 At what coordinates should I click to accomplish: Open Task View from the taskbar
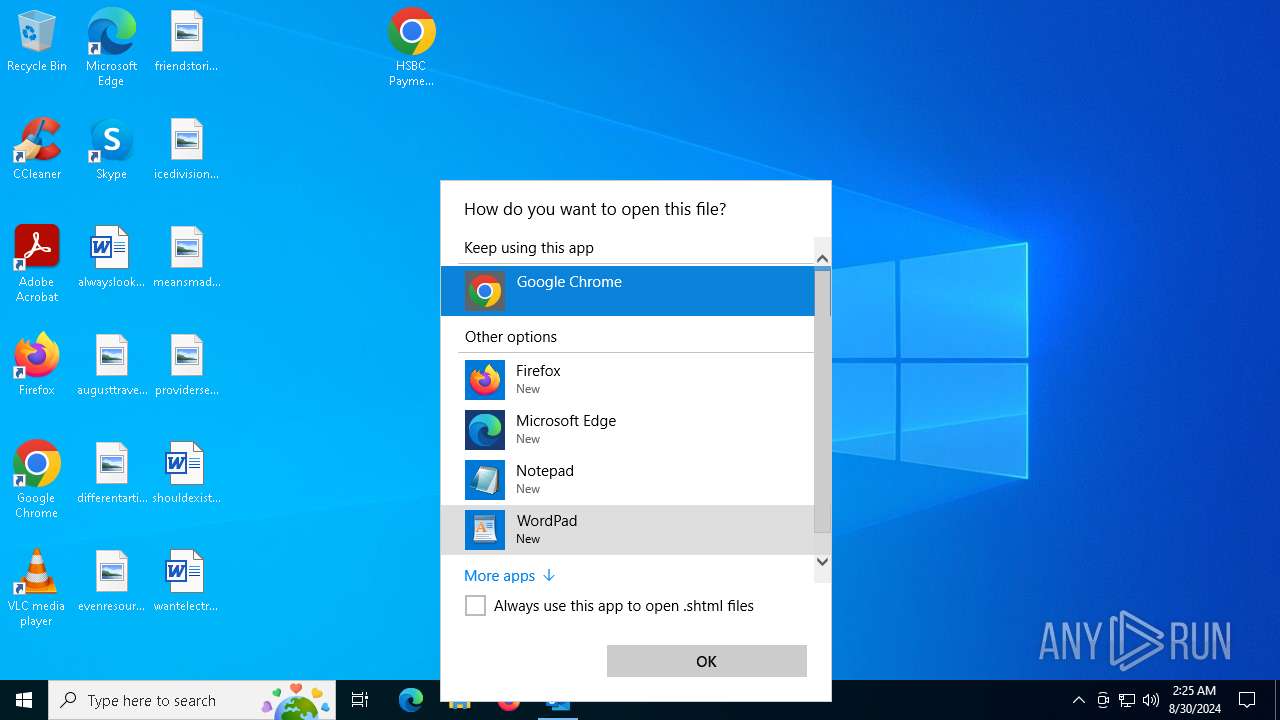[x=360, y=700]
